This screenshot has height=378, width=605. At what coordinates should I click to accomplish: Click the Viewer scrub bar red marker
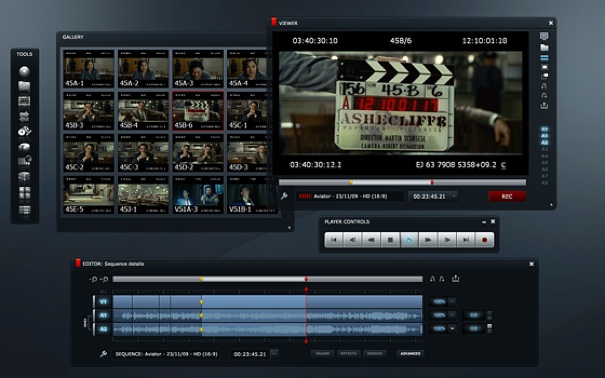click(432, 182)
